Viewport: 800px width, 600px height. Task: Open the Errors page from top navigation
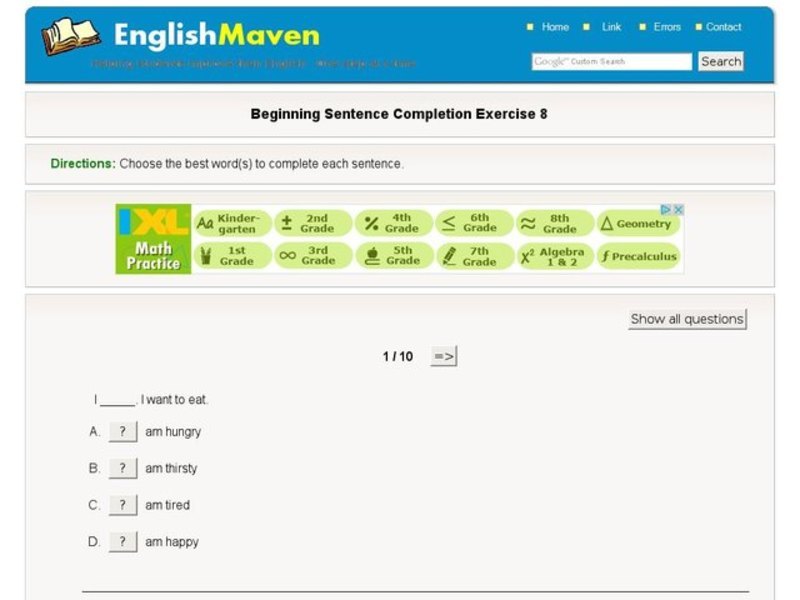(x=665, y=27)
